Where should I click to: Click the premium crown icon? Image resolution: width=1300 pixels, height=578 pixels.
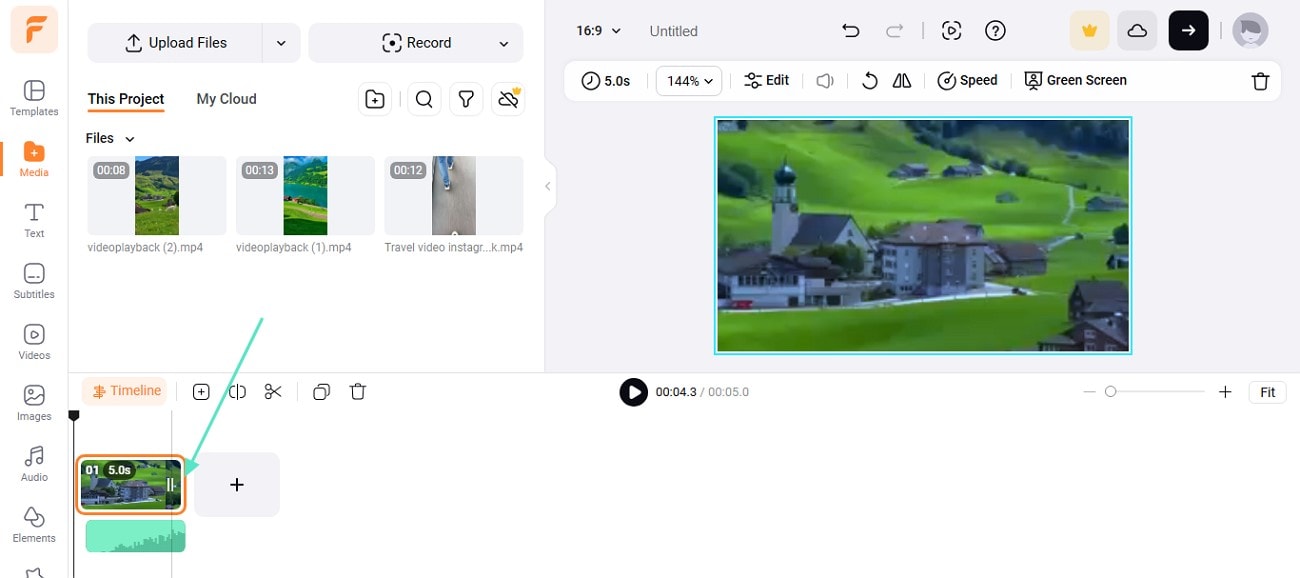point(1090,31)
